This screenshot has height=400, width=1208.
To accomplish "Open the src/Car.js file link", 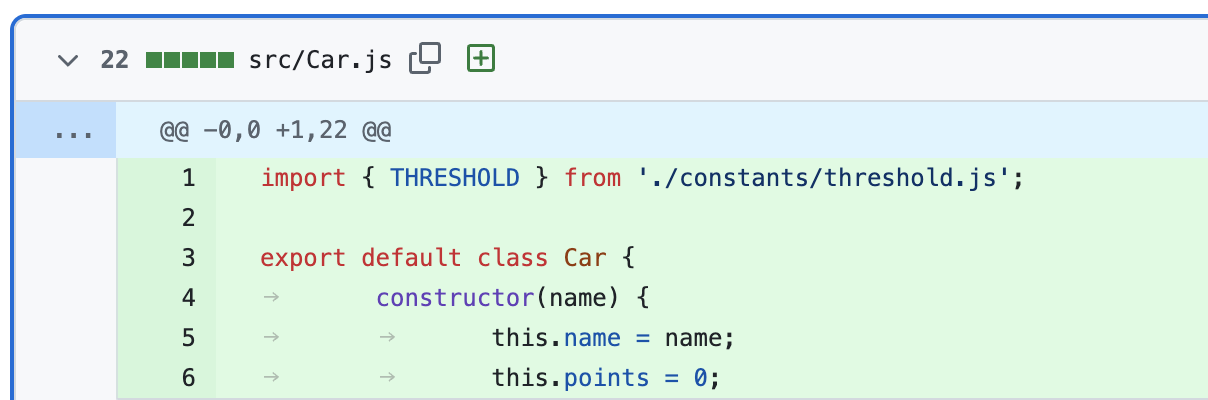I will point(320,59).
